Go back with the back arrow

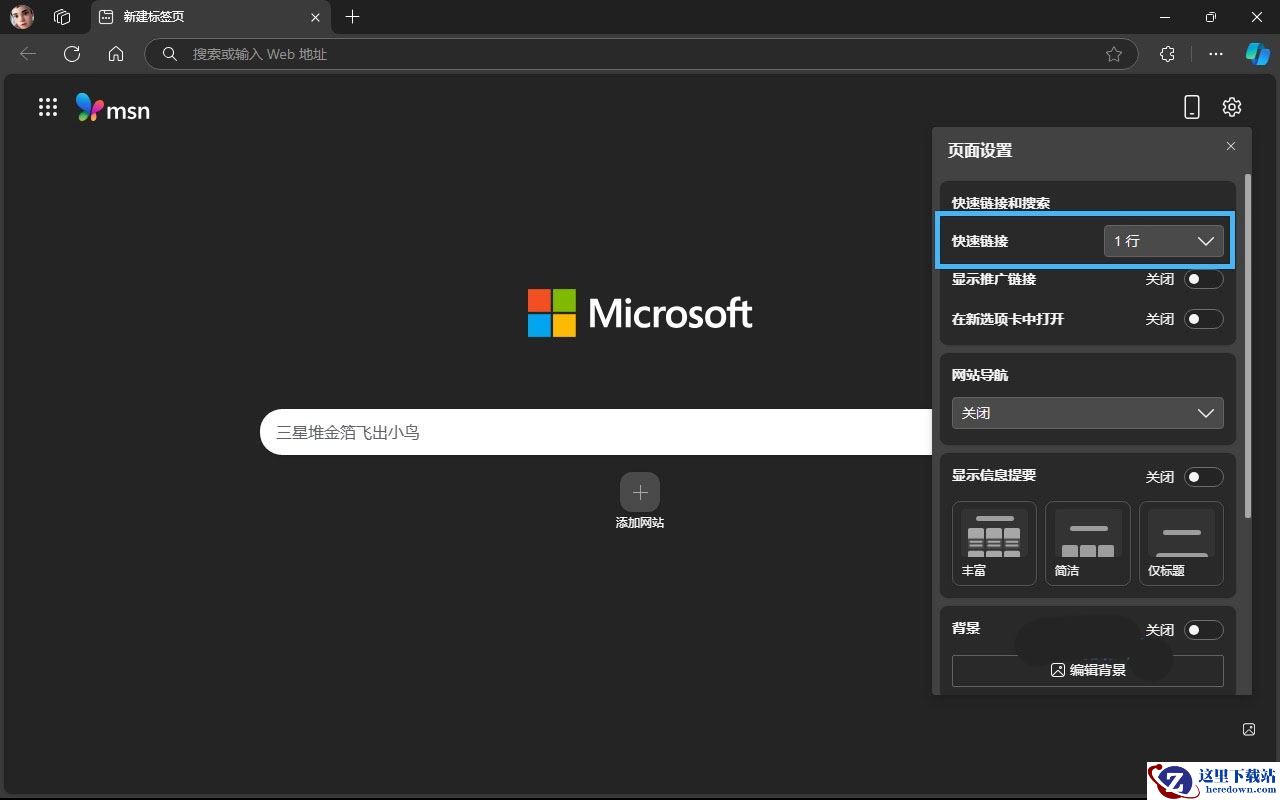point(28,54)
